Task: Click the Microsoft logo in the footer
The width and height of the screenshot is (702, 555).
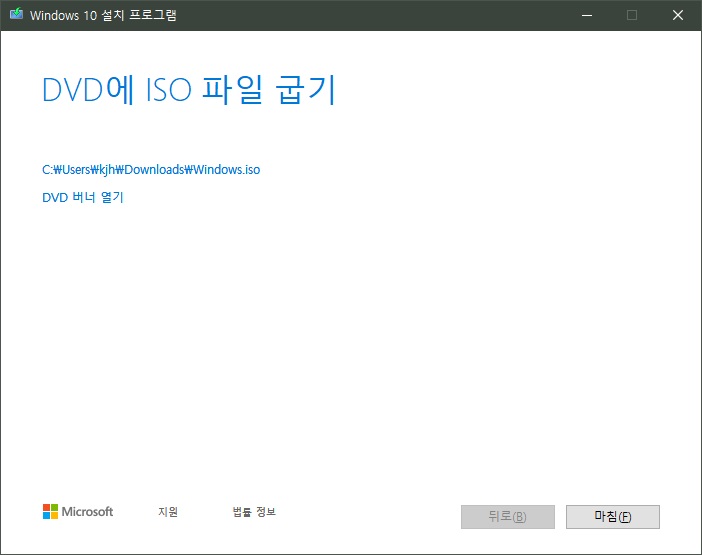Action: pyautogui.click(x=78, y=512)
